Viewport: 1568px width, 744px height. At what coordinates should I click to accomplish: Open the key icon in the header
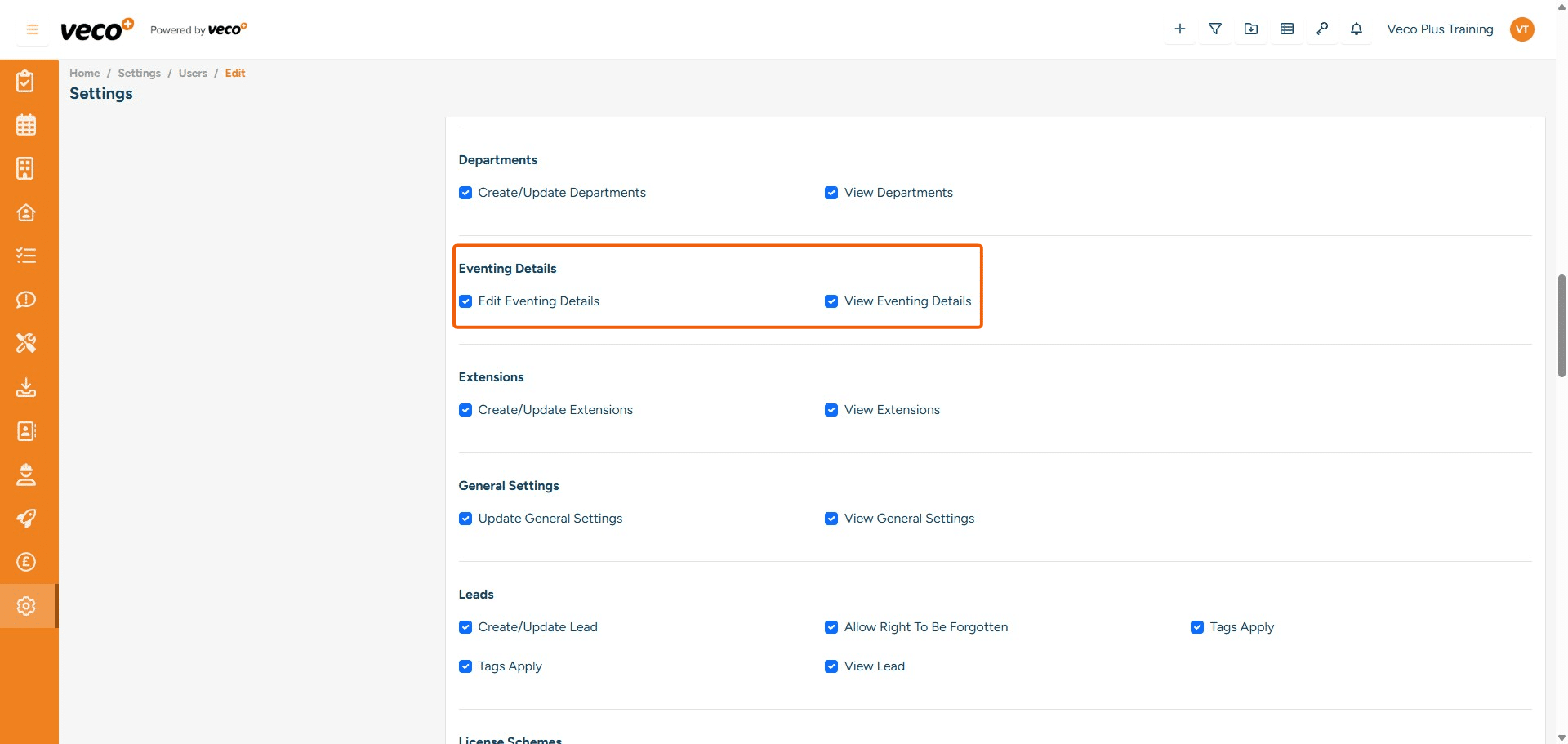pos(1321,29)
